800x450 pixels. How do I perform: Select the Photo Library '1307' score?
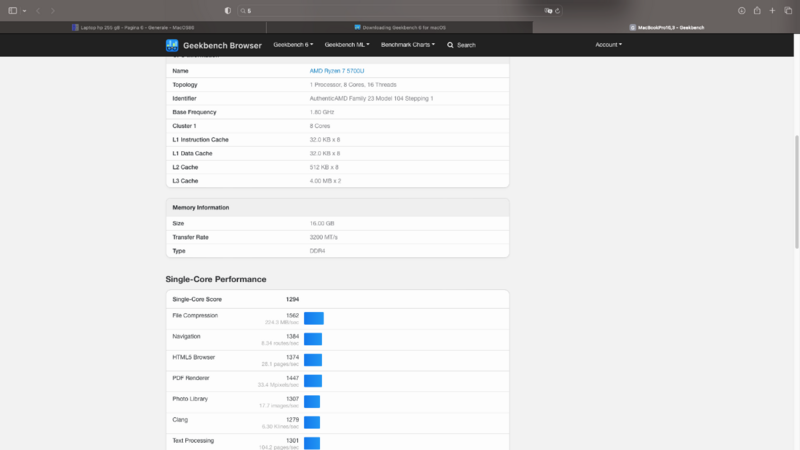(x=292, y=399)
